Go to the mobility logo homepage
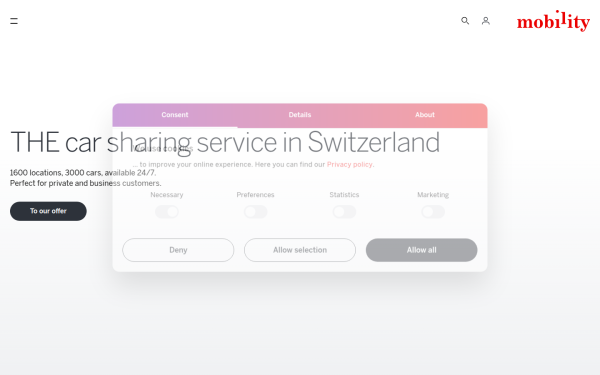The height and width of the screenshot is (375, 600). [x=553, y=21]
